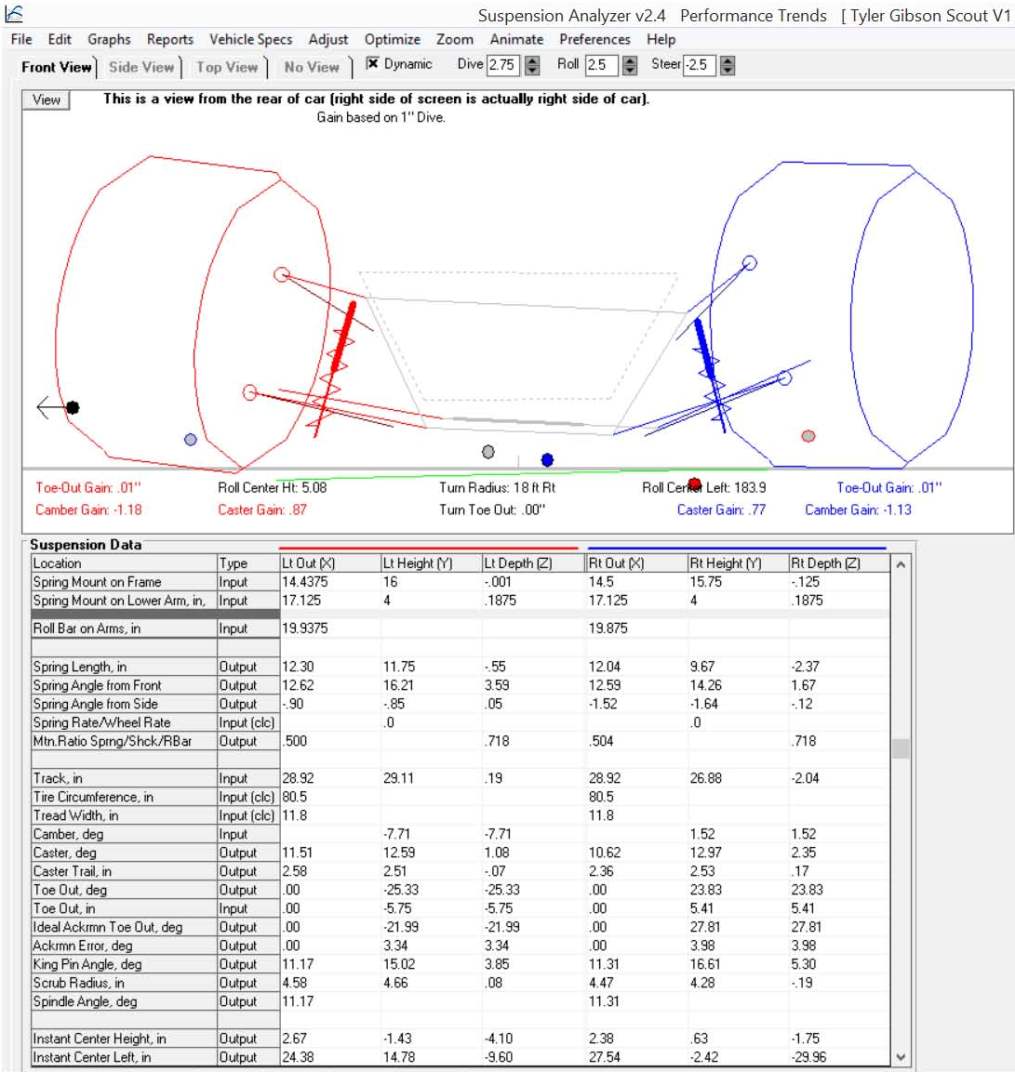Click Lt Out value 14.4375 for Spring Mount on Frame
This screenshot has height=1072, width=1015.
(x=329, y=582)
